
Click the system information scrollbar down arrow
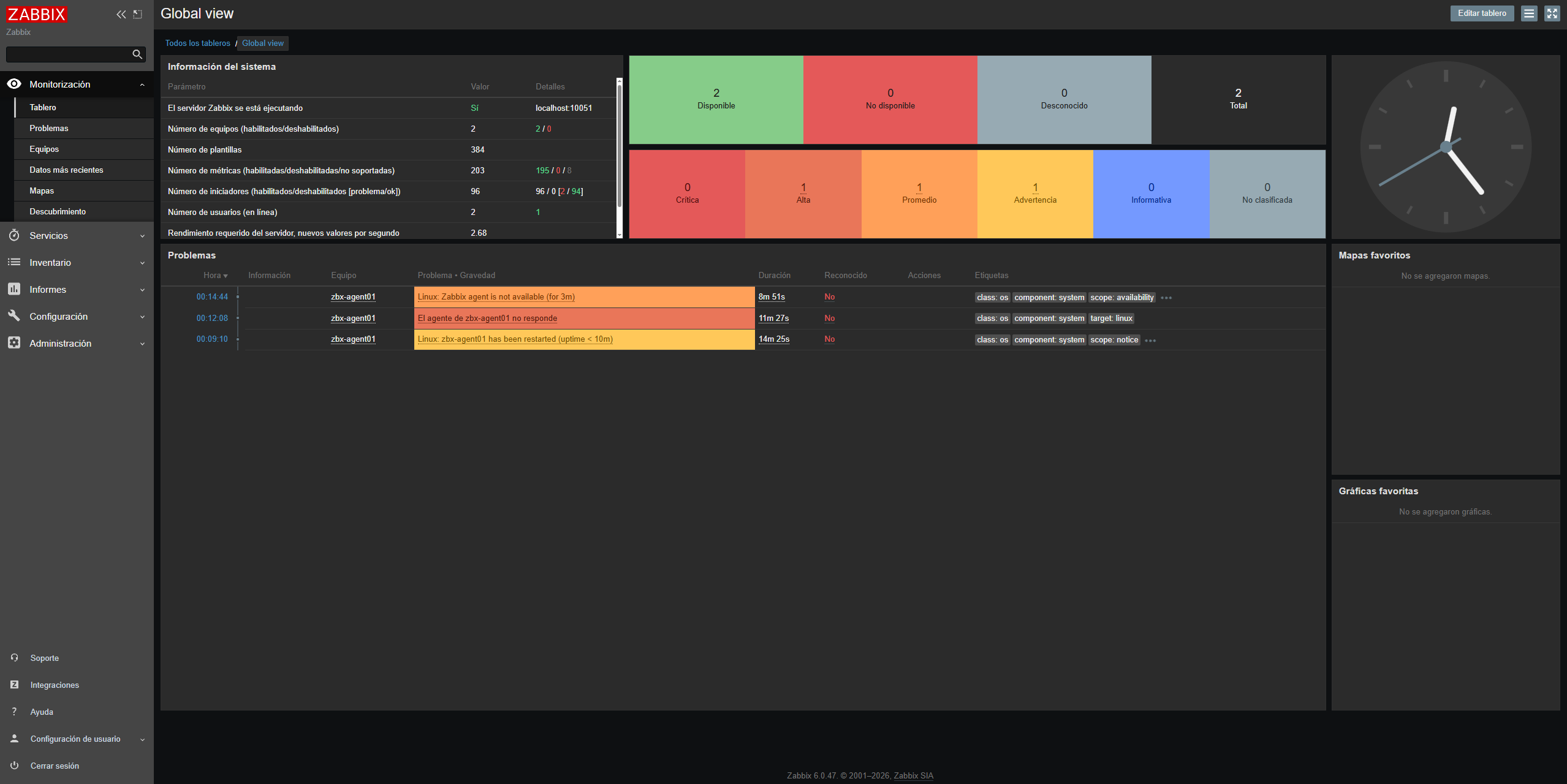(x=619, y=235)
